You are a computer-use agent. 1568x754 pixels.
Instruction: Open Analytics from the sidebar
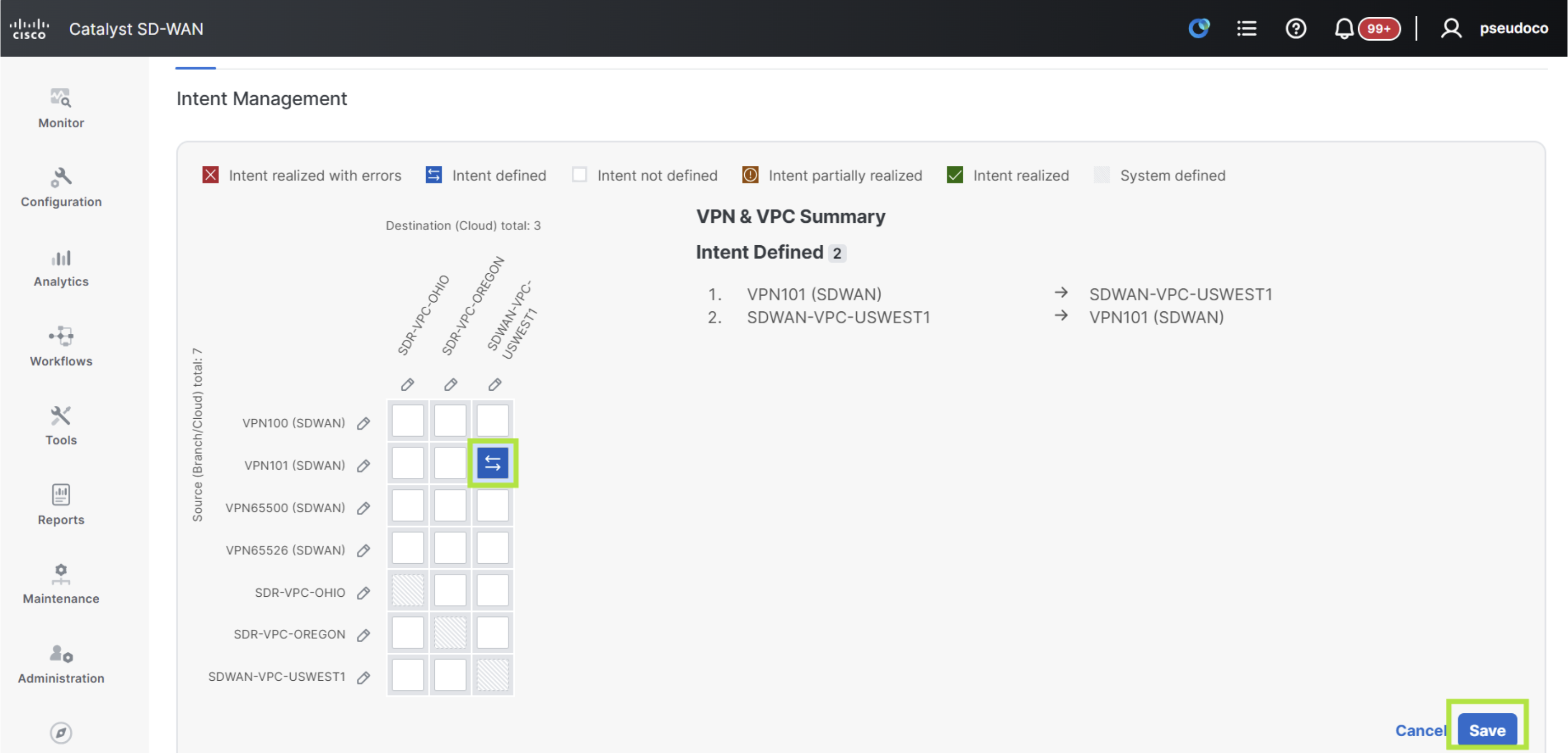point(61,268)
